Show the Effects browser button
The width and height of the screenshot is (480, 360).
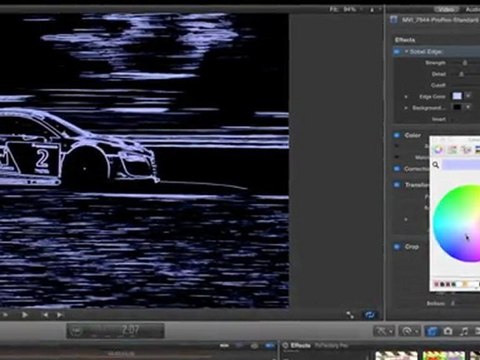[x=432, y=331]
